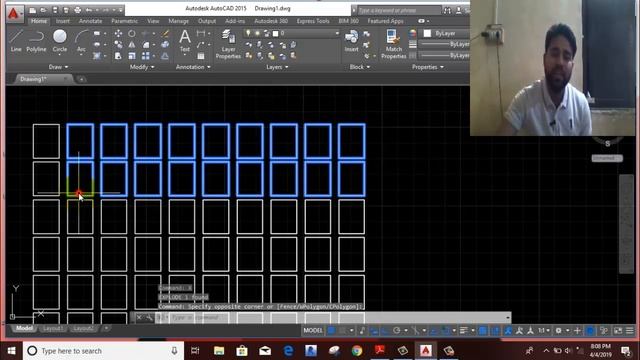Open Google Chrome from taskbar
640x360 pixels.
click(357, 351)
